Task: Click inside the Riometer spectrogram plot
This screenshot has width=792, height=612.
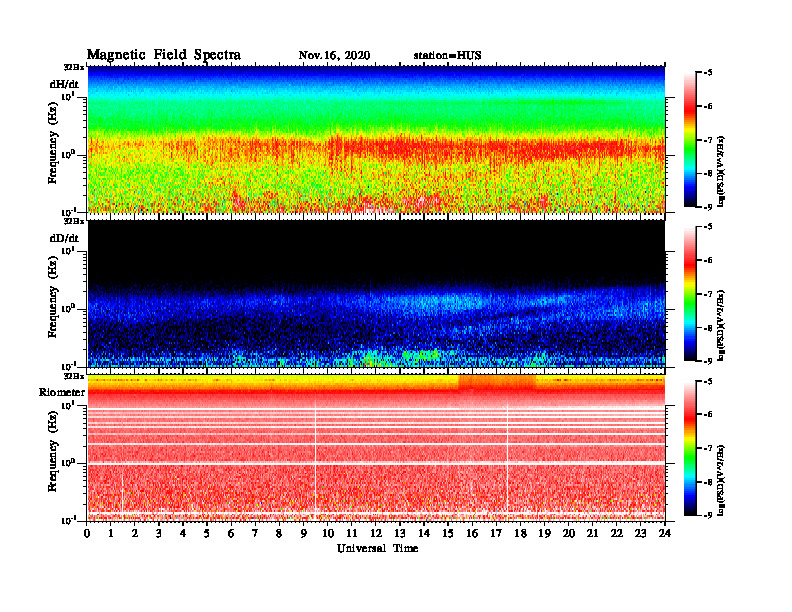Action: (376, 448)
